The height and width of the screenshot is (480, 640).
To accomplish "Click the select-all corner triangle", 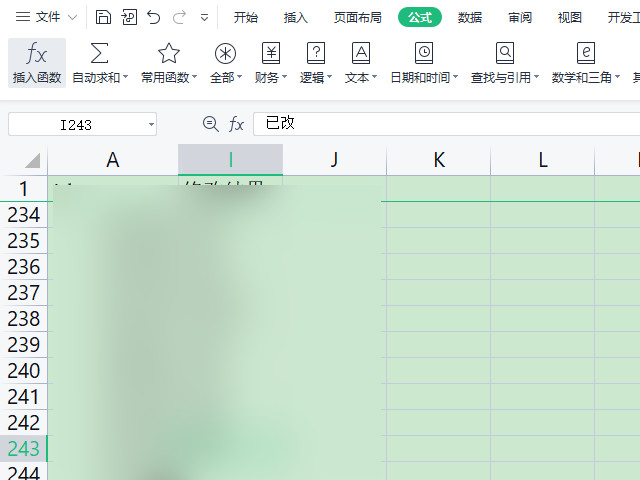I will [x=32, y=160].
